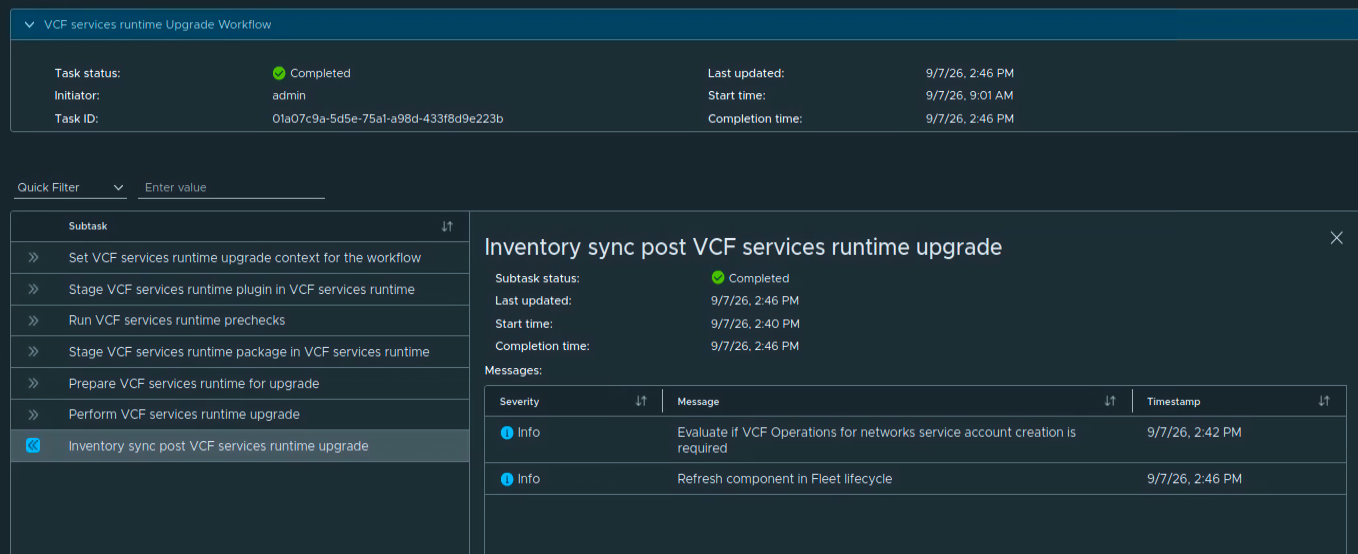Select Run VCF services runtime prechecks subtask
The width and height of the screenshot is (1358, 554).
[177, 321]
